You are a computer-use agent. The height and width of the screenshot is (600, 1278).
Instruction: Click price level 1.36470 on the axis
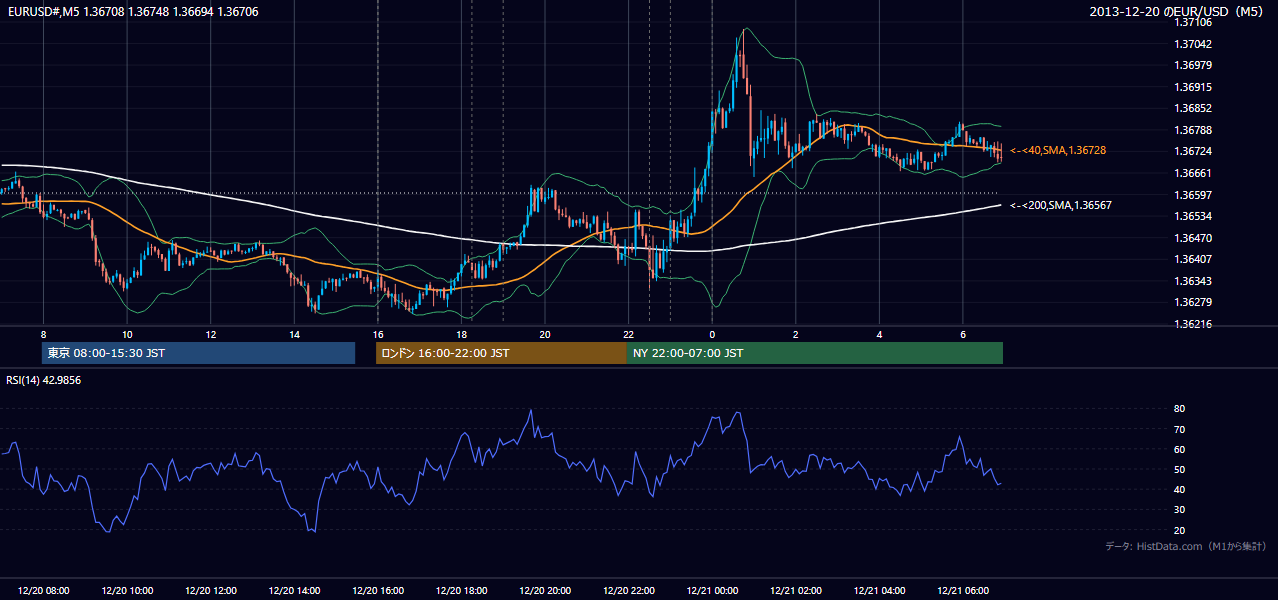(x=1195, y=238)
